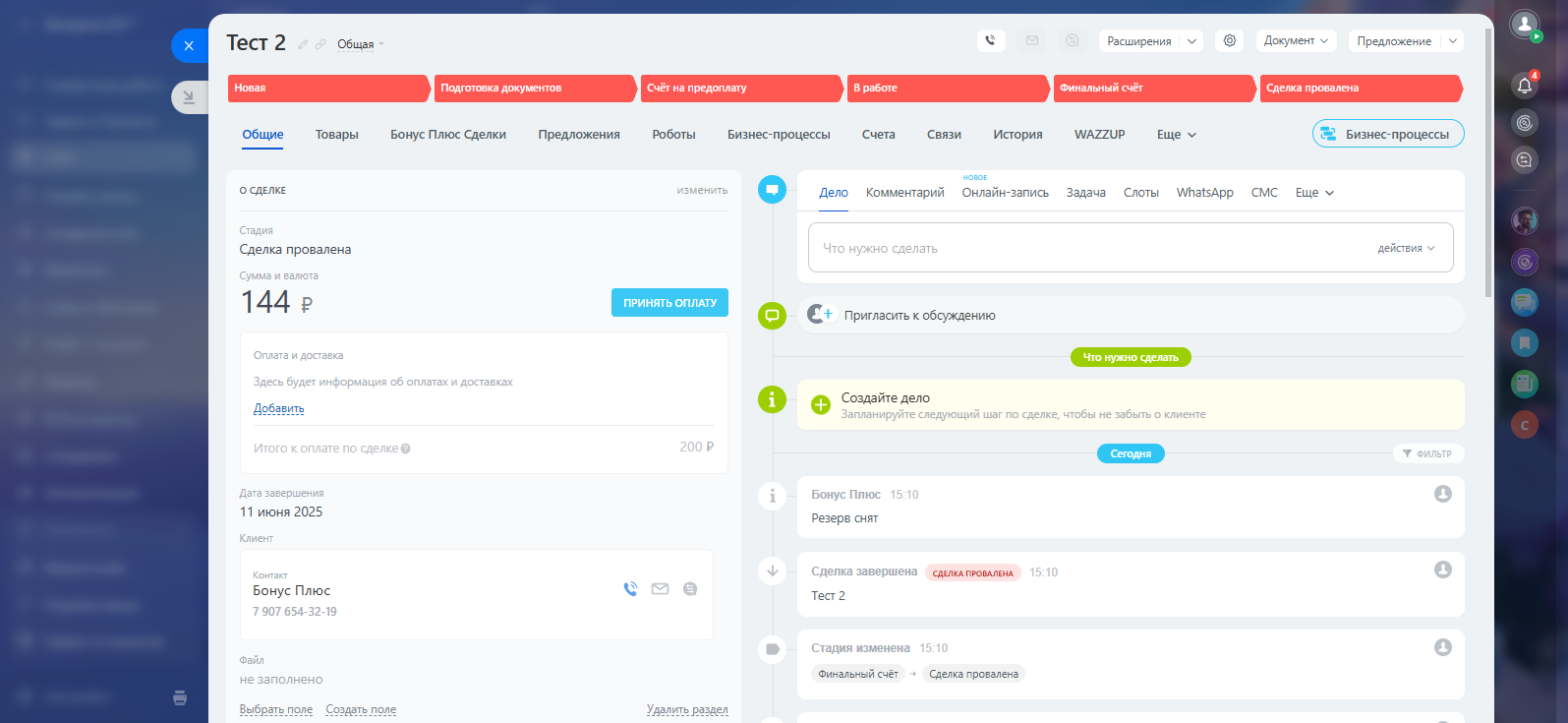Switch to the Товары tab
This screenshot has width=1568, height=723.
pyautogui.click(x=337, y=135)
